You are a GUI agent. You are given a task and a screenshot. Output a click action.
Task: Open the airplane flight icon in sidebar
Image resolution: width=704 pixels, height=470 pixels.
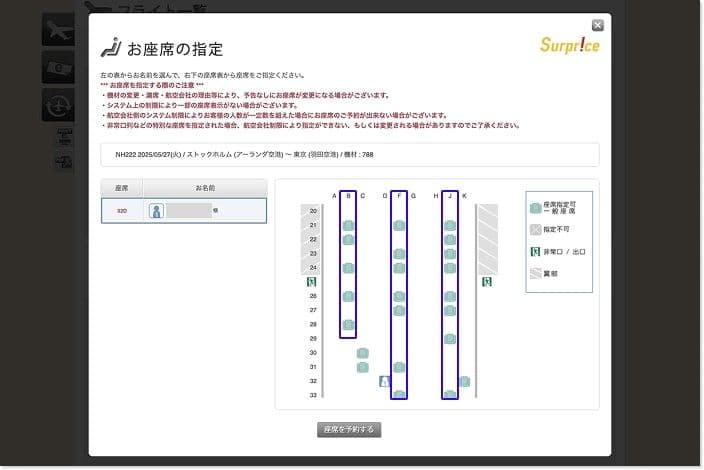point(58,29)
